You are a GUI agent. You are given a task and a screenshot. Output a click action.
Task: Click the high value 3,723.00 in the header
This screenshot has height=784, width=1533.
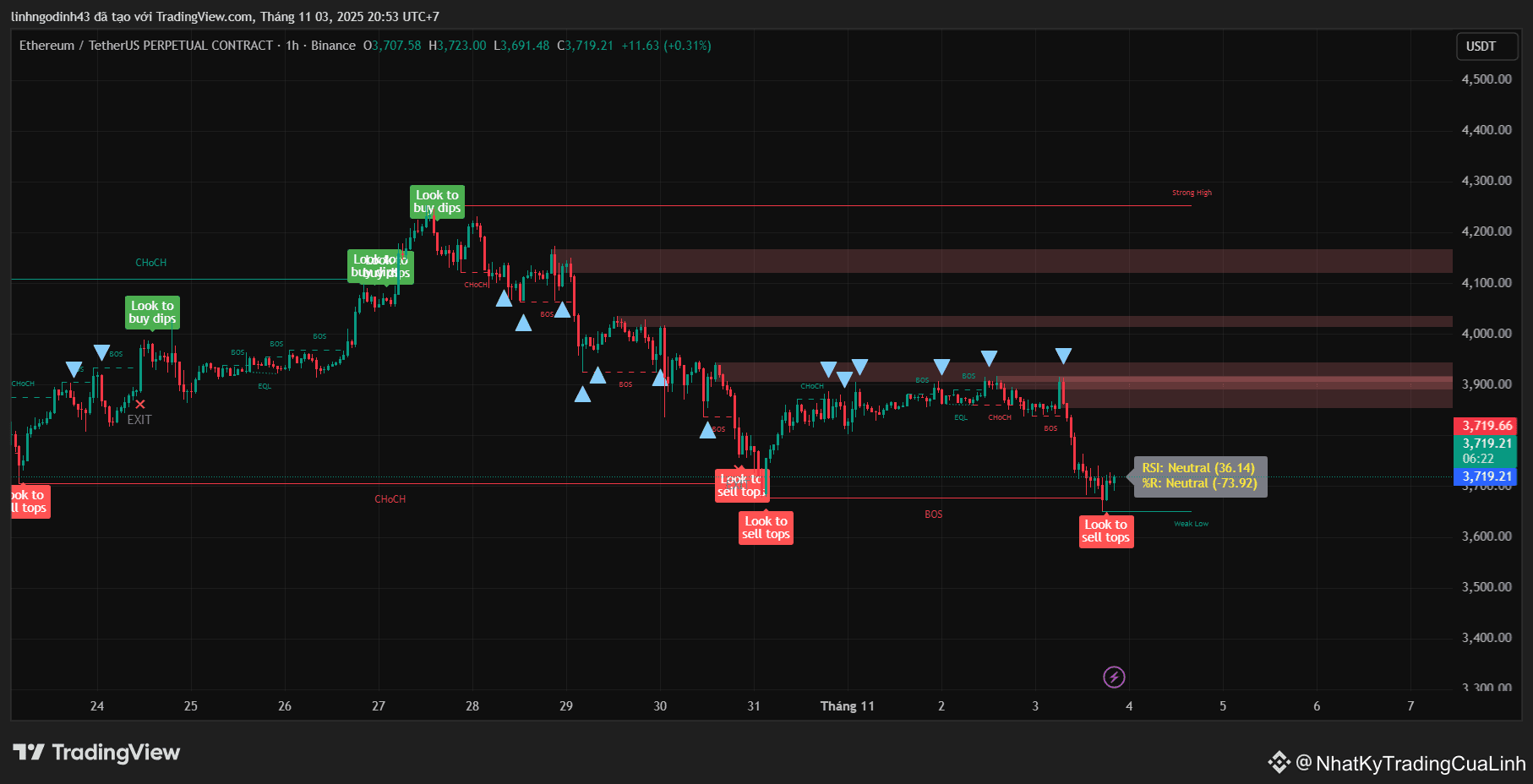[x=461, y=46]
